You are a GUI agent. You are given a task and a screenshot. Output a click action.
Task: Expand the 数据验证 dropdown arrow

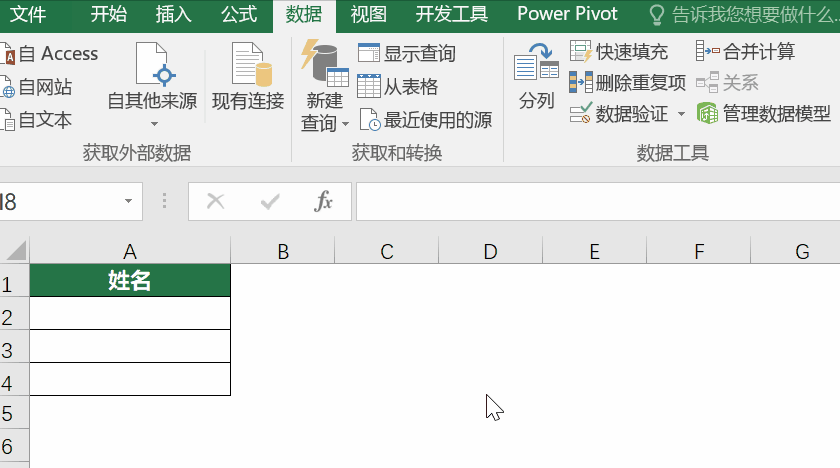681,114
